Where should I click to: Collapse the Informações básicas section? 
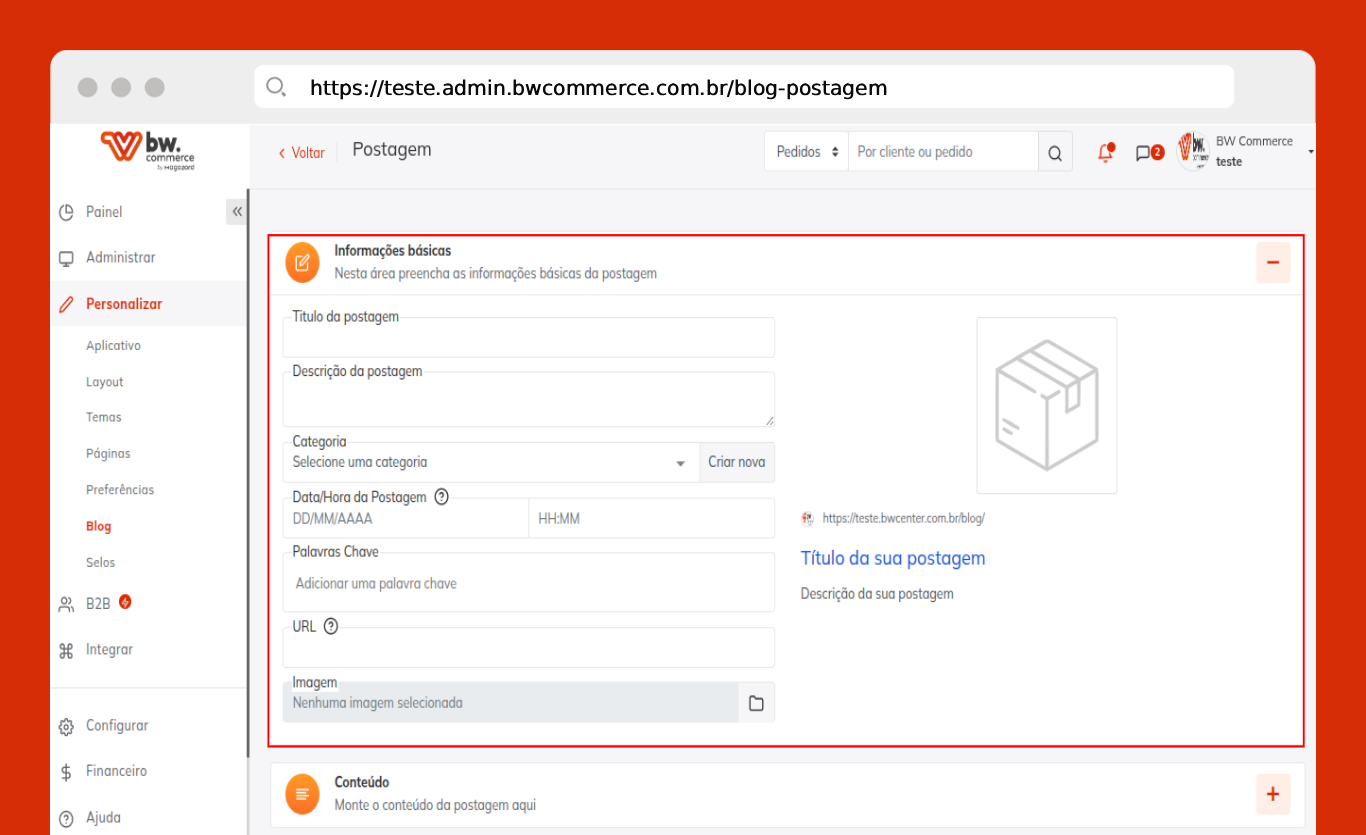pyautogui.click(x=1273, y=262)
